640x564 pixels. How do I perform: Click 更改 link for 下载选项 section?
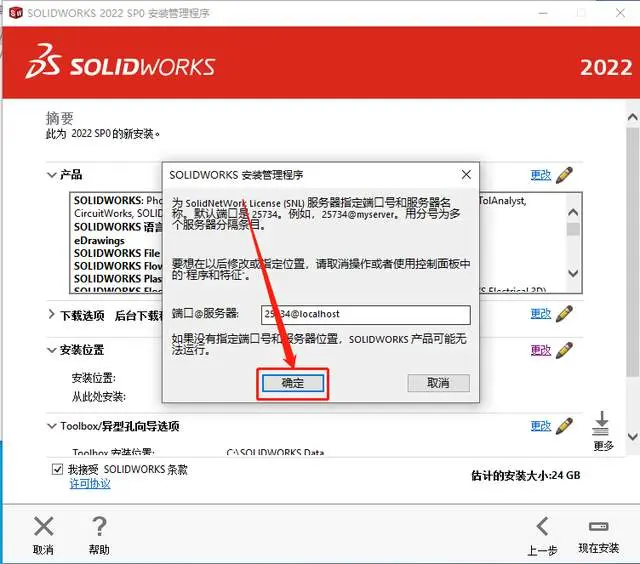[x=541, y=313]
